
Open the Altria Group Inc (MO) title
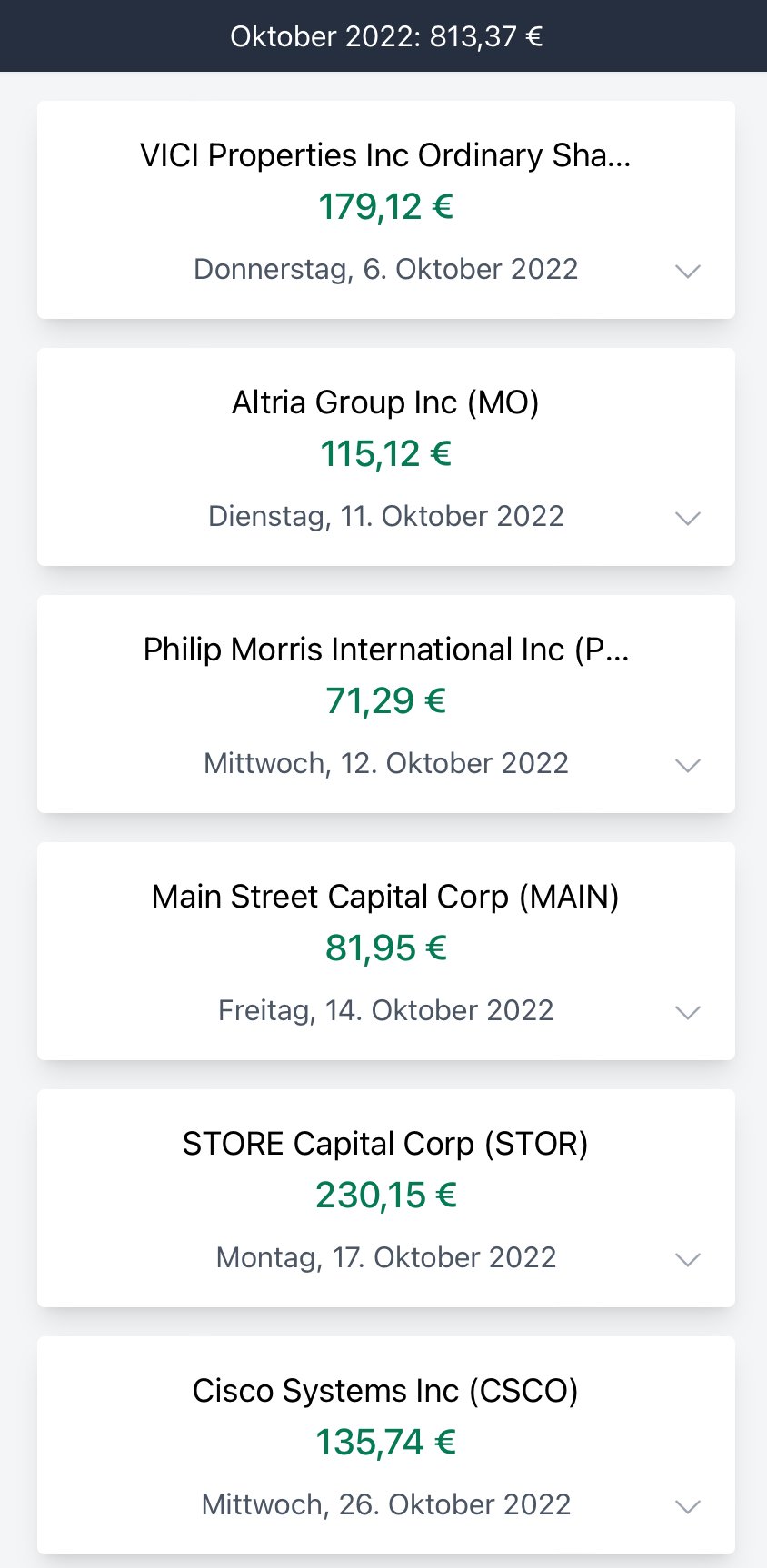pos(385,402)
